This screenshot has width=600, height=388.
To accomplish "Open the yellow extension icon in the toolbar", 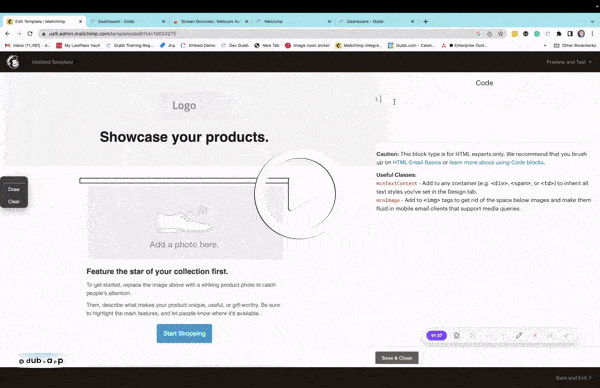I will pos(515,34).
